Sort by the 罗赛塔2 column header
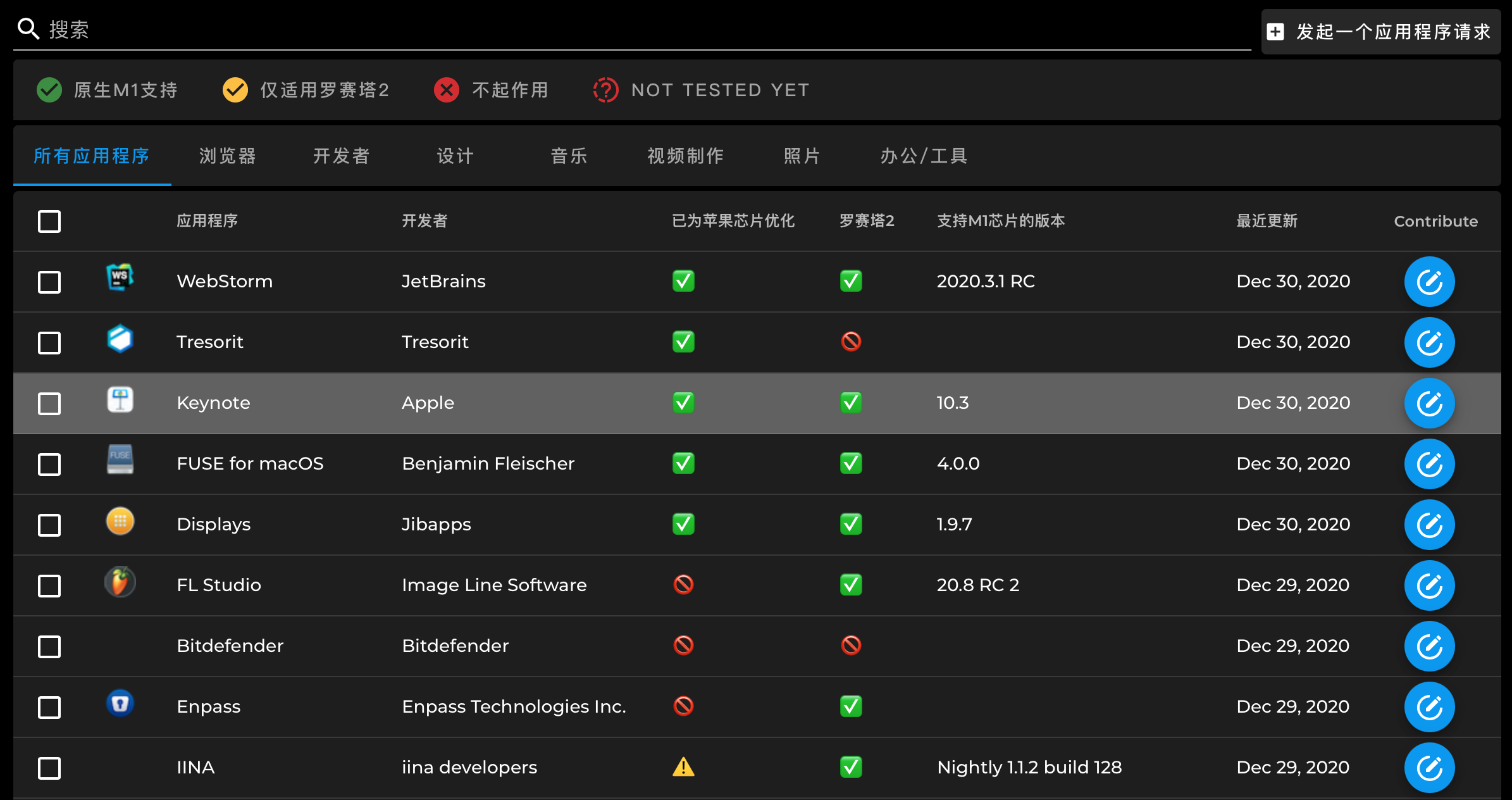The width and height of the screenshot is (1512, 800). tap(867, 221)
